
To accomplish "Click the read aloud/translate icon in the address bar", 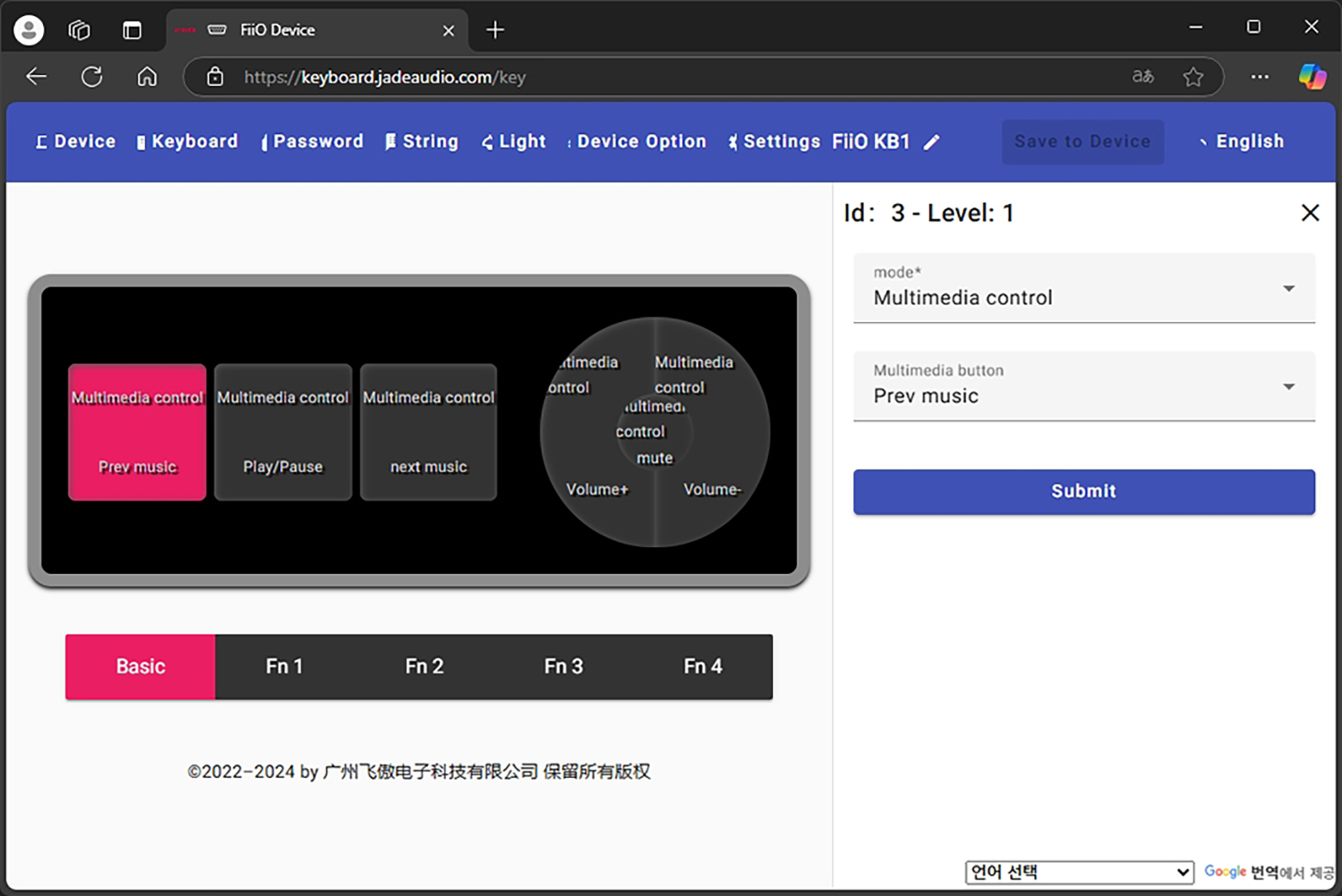I will click(1143, 77).
